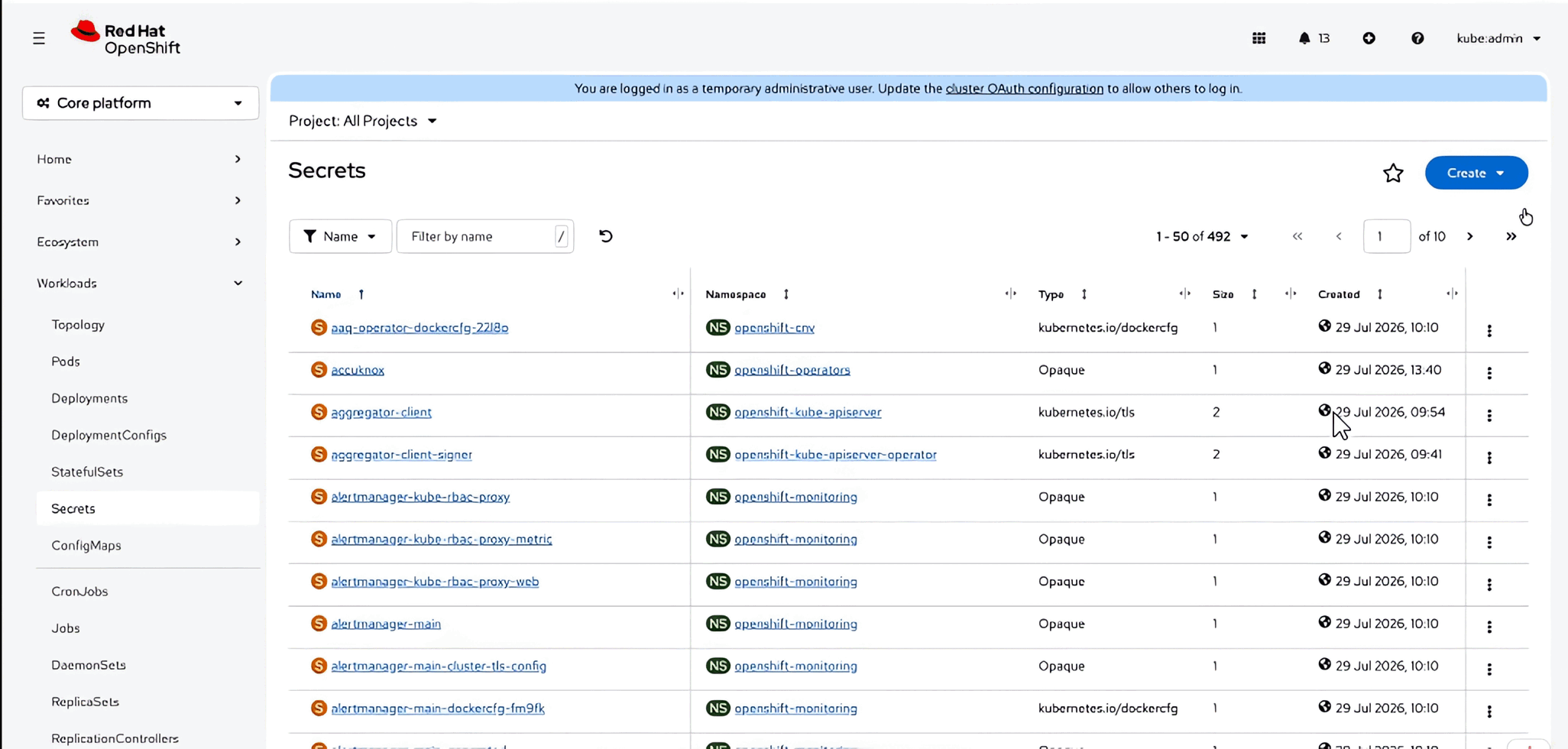Open the application launcher grid

point(1259,38)
